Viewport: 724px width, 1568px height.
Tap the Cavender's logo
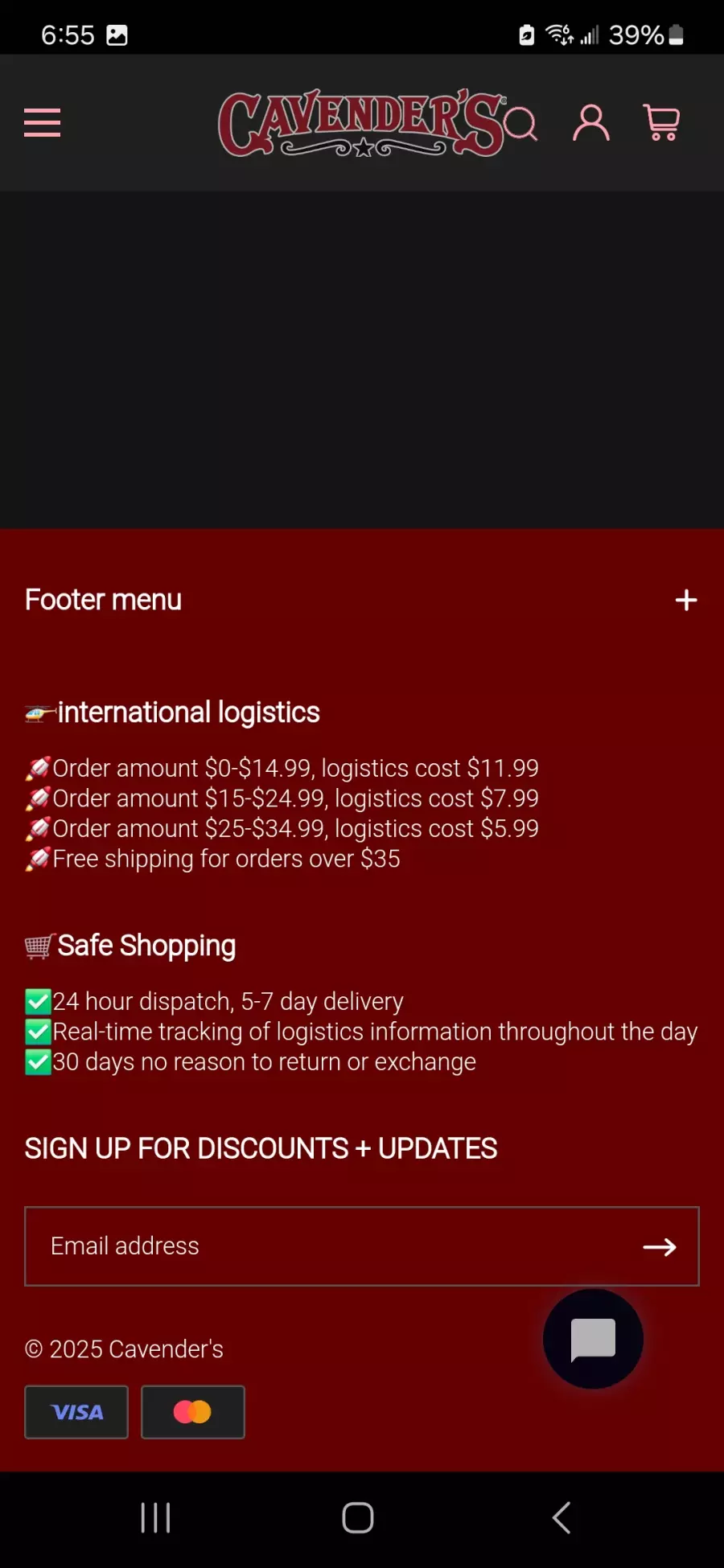click(x=362, y=123)
